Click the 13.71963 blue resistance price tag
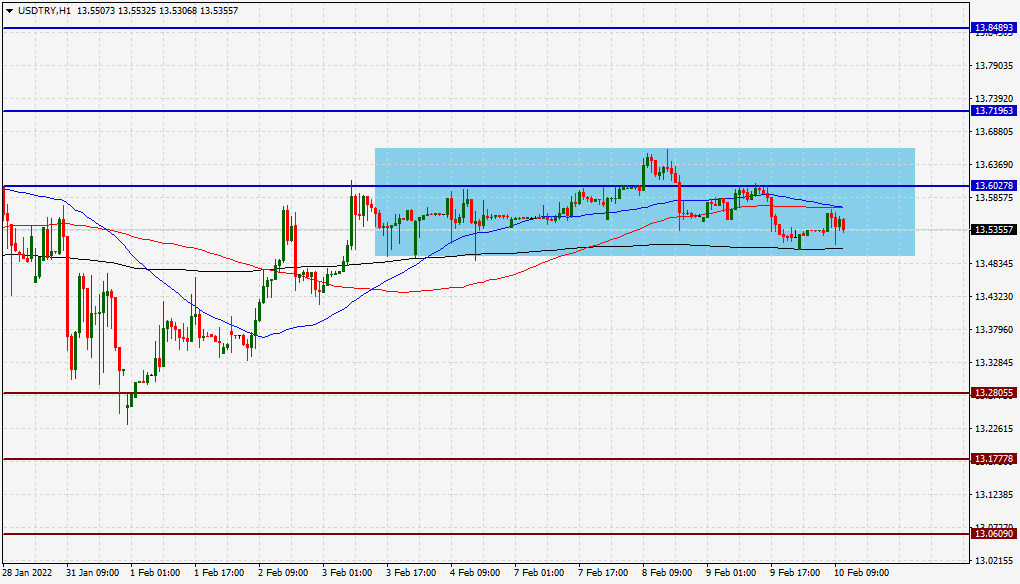 pyautogui.click(x=991, y=111)
